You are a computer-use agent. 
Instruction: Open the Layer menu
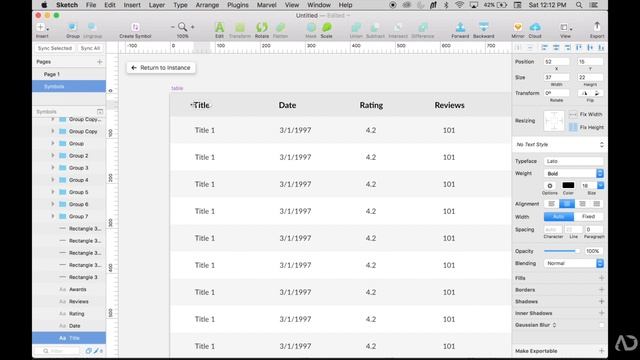[157, 5]
